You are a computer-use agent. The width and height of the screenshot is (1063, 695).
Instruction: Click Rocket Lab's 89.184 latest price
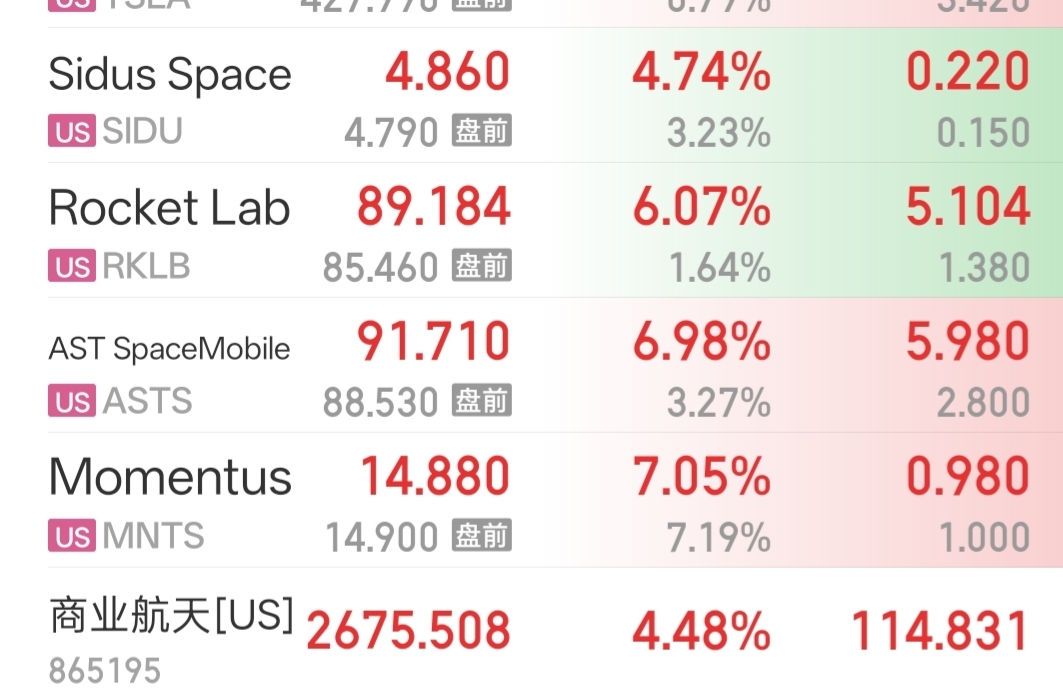[434, 207]
